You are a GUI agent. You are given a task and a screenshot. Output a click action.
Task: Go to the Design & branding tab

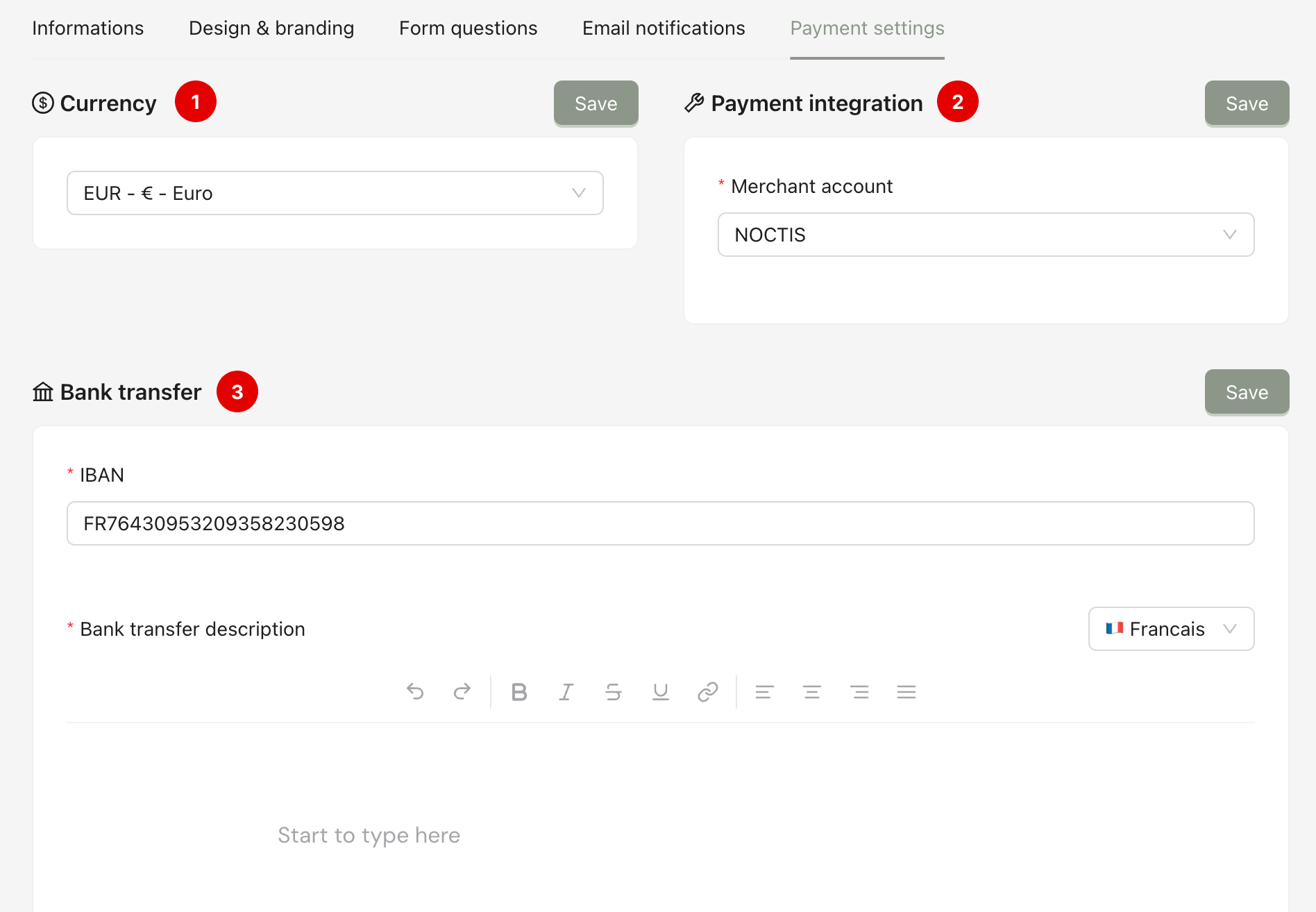coord(271,28)
